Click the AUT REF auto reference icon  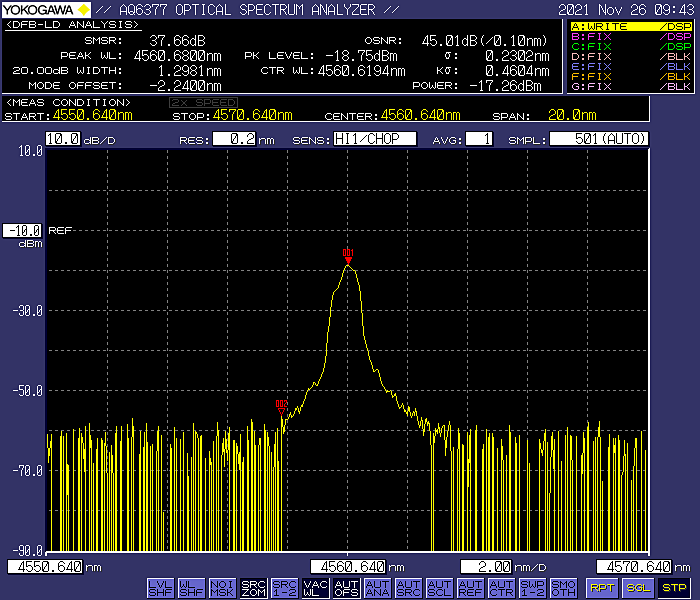pyautogui.click(x=470, y=588)
